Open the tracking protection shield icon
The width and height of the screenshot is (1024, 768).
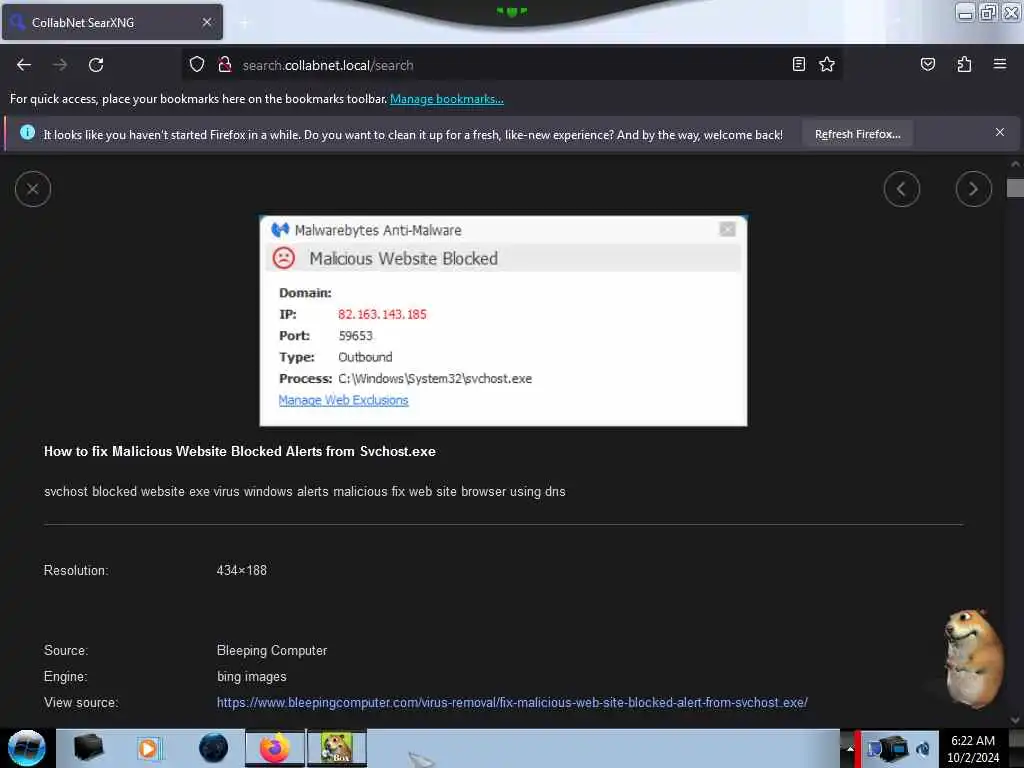[x=197, y=65]
